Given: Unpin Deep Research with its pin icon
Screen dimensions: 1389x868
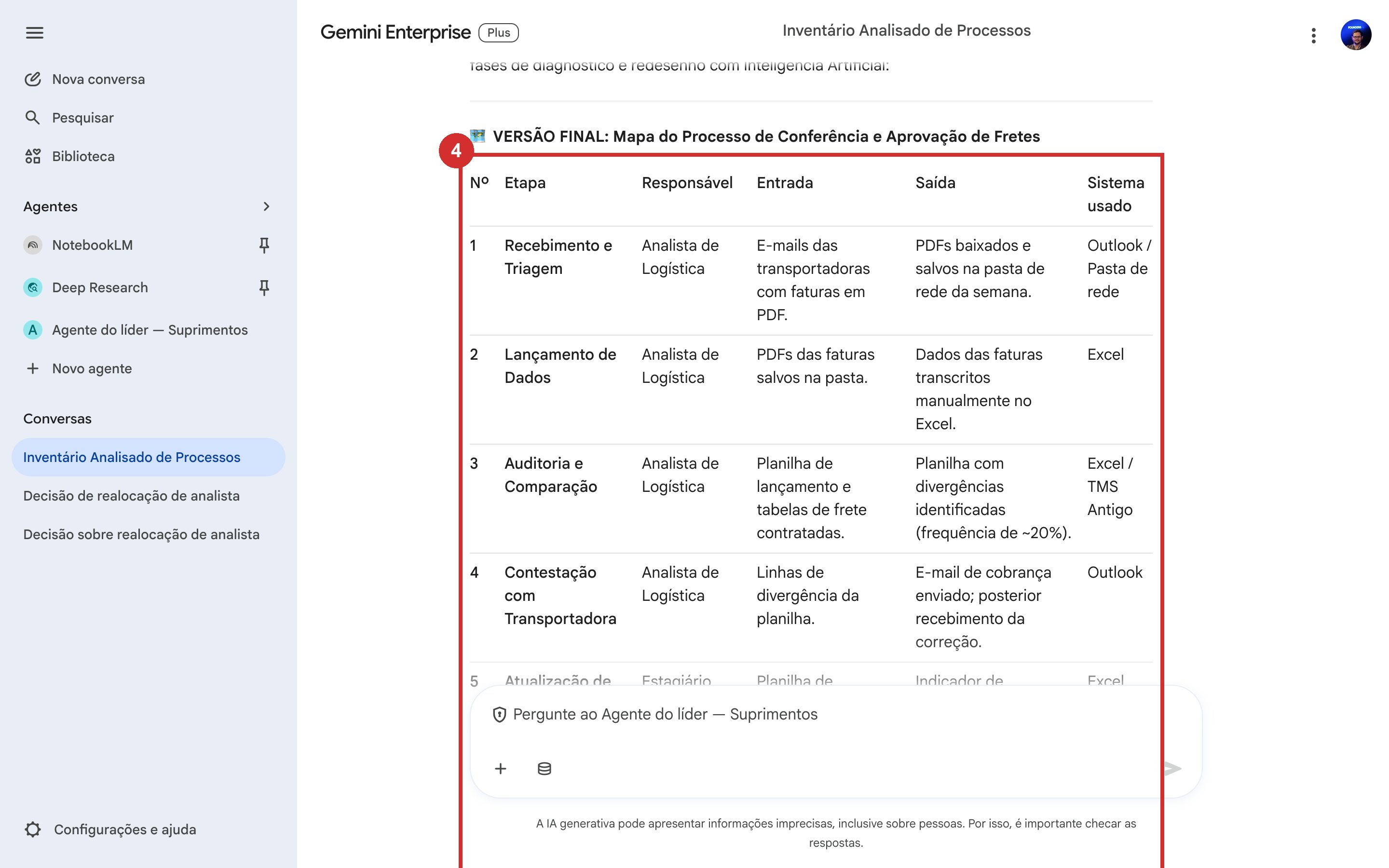Looking at the screenshot, I should pos(264,287).
